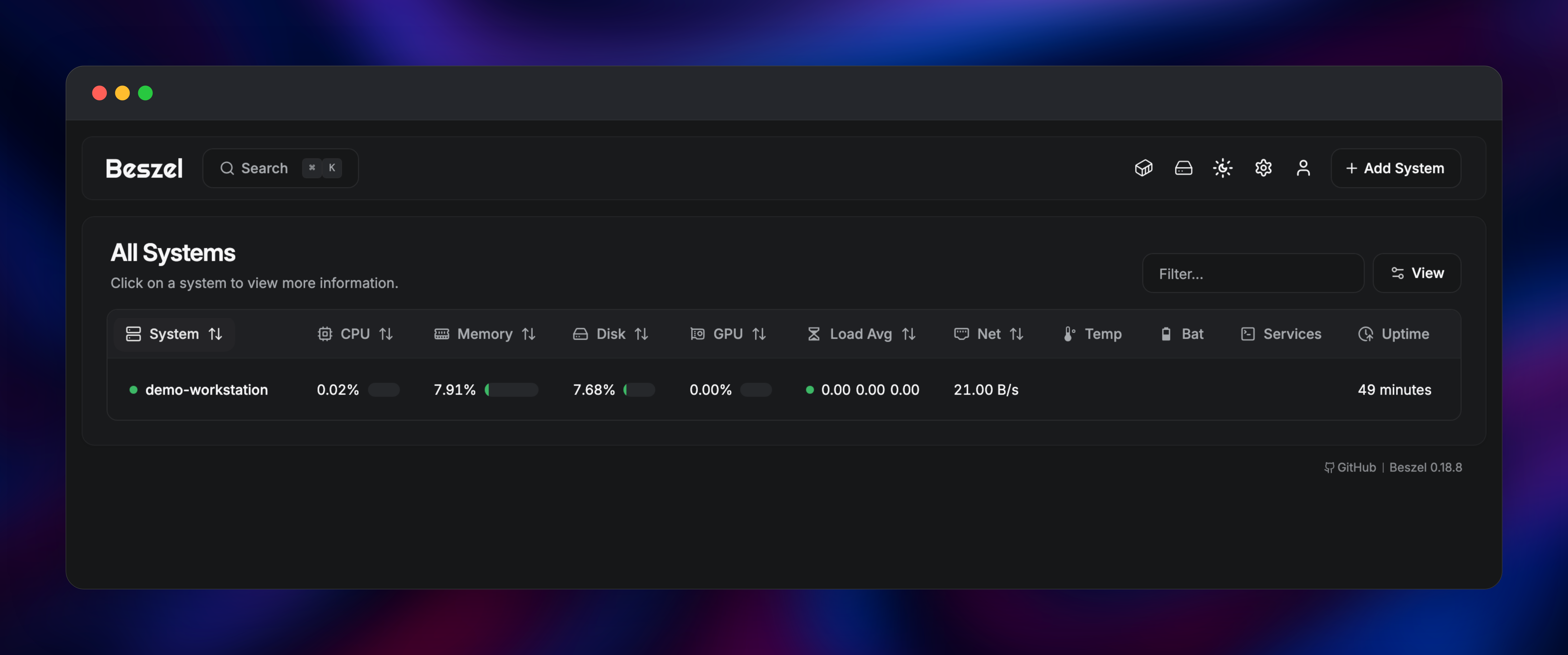
Task: Click the Disk usage meter bar
Action: [x=639, y=390]
